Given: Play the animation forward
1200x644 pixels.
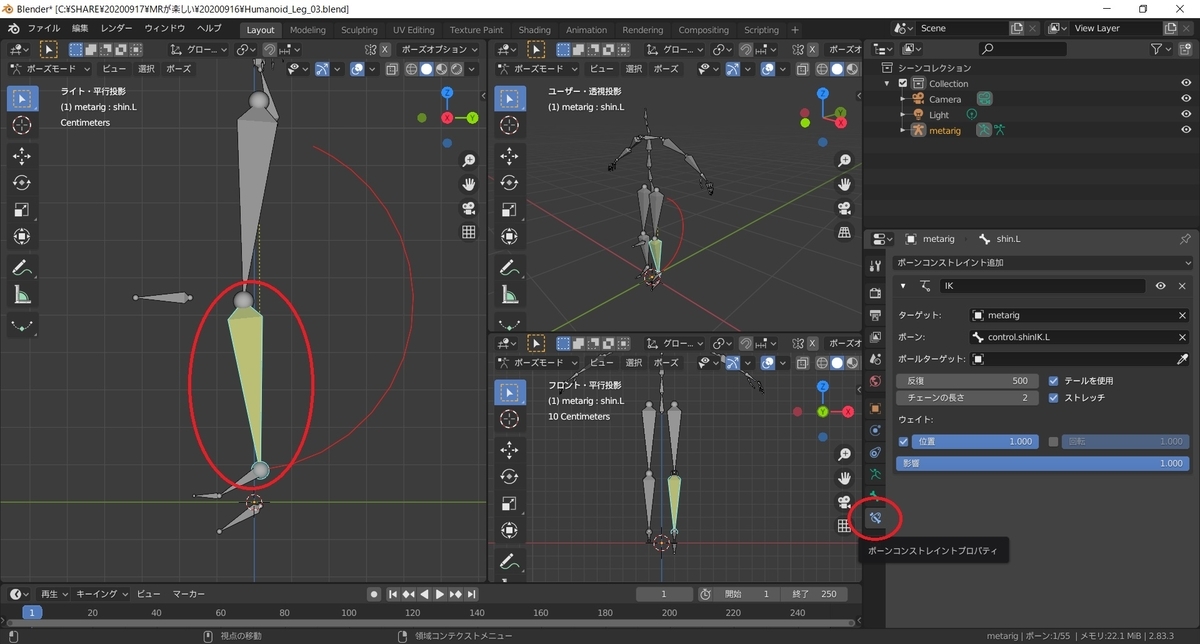Looking at the screenshot, I should tap(440, 594).
